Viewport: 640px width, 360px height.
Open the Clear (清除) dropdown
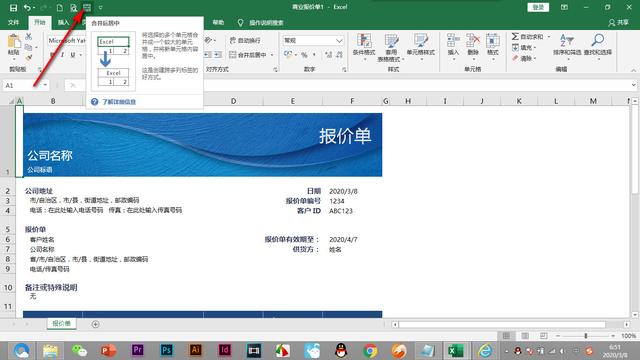[524, 58]
